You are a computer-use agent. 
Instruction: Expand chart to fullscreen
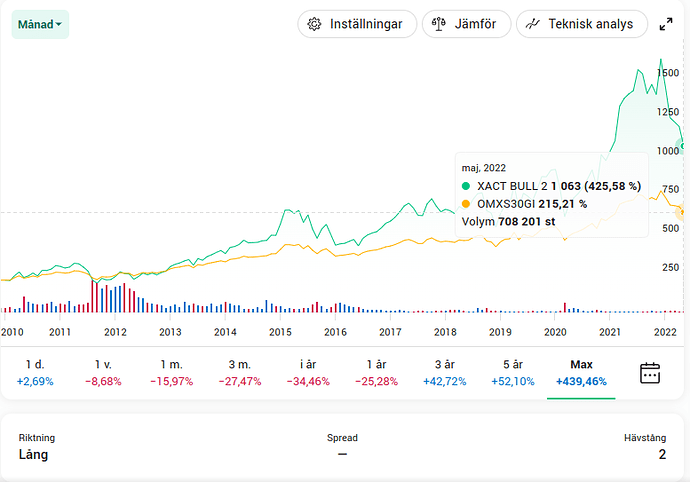pos(666,24)
